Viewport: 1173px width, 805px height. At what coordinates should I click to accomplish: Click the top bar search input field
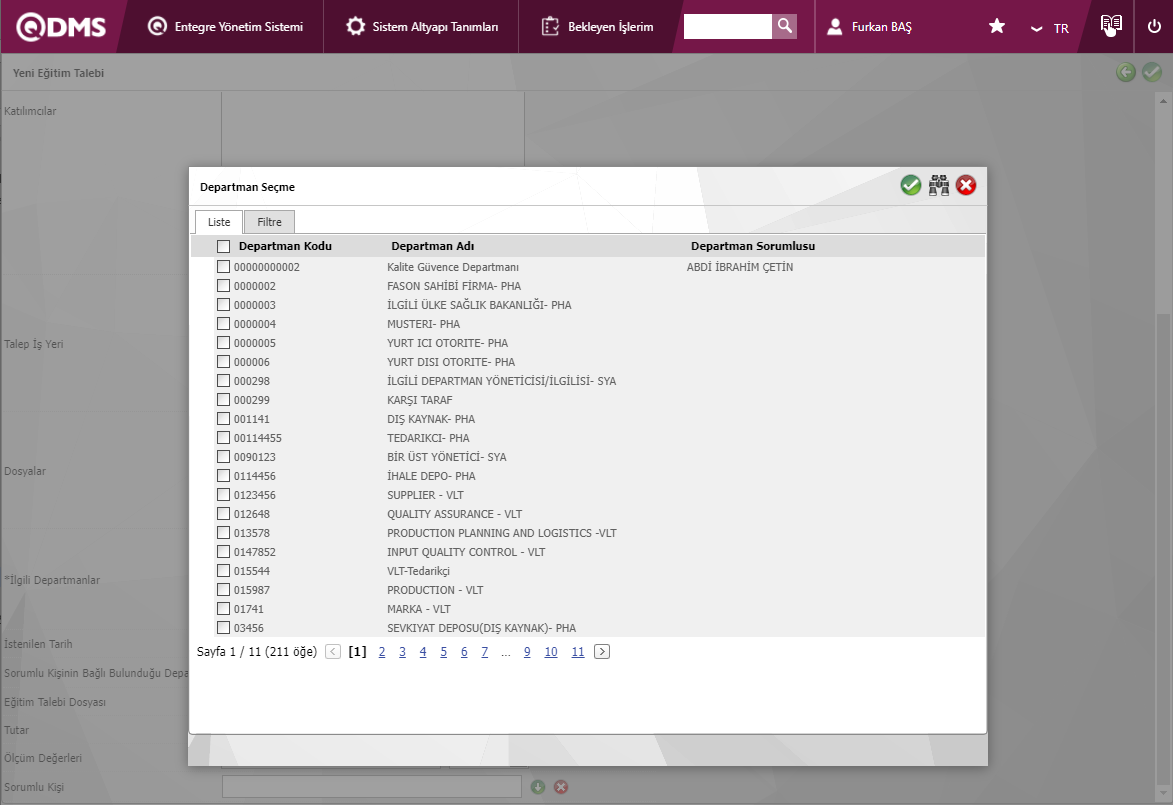[x=727, y=26]
